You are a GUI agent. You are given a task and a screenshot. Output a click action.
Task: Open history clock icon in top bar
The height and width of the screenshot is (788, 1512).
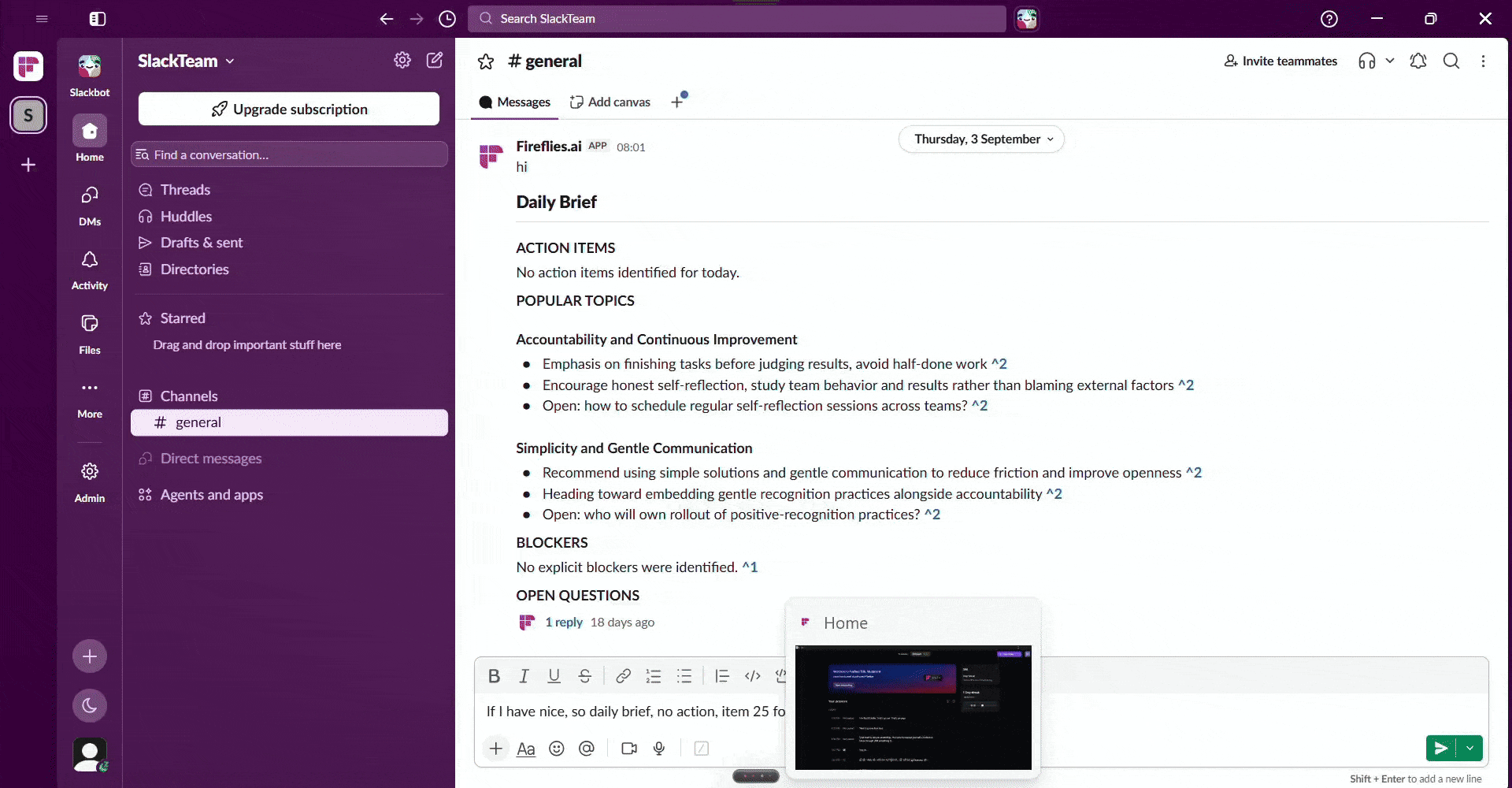(447, 19)
